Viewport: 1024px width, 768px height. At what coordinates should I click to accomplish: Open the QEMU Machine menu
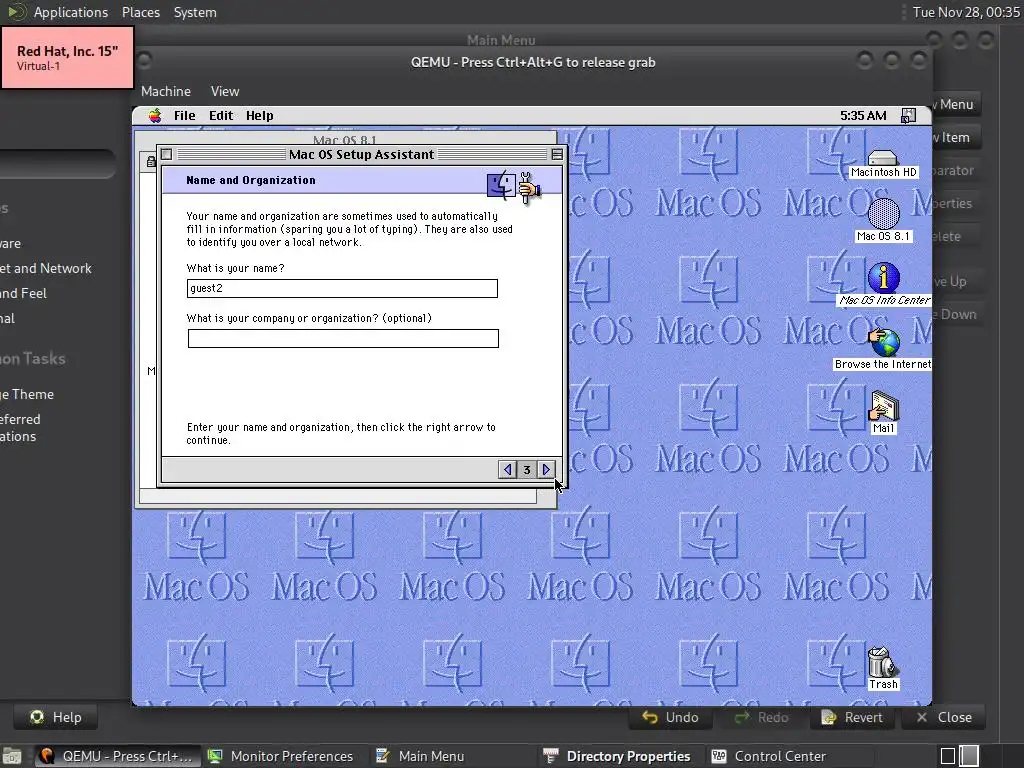(x=166, y=91)
